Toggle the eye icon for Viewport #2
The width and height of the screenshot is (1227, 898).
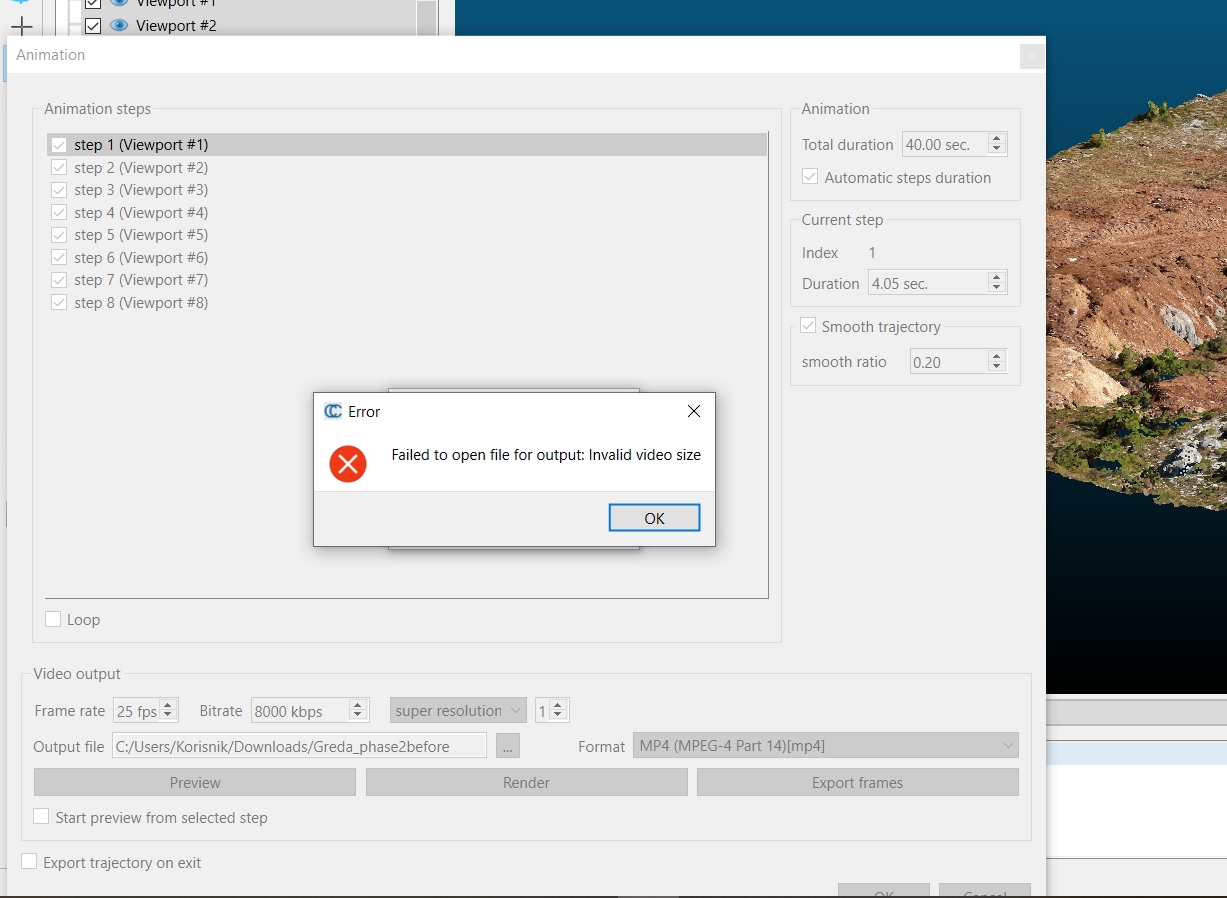119,25
